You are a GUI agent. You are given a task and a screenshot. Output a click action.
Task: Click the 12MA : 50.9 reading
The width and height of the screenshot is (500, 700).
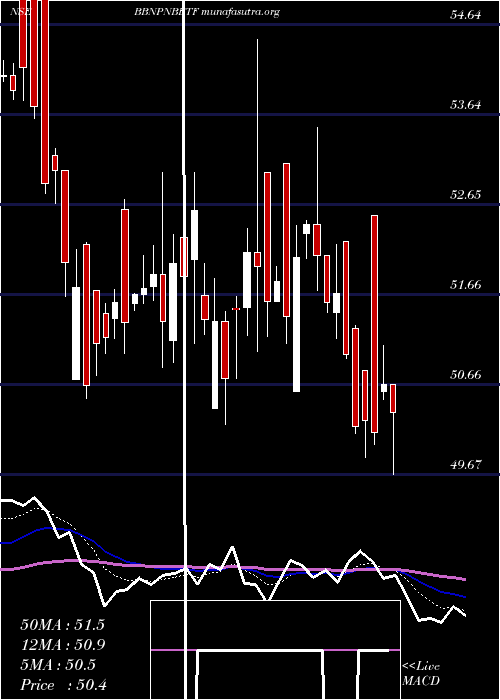(x=62, y=645)
